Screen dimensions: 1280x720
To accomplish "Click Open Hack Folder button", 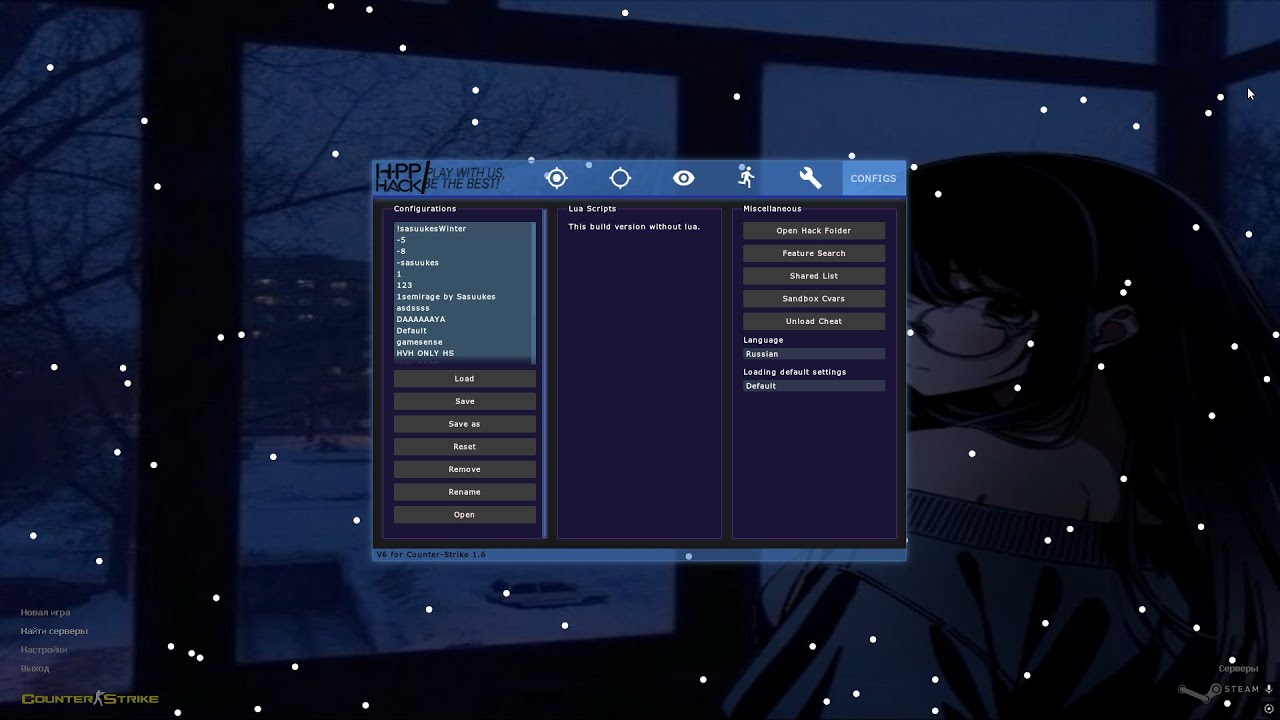I will click(x=814, y=231).
